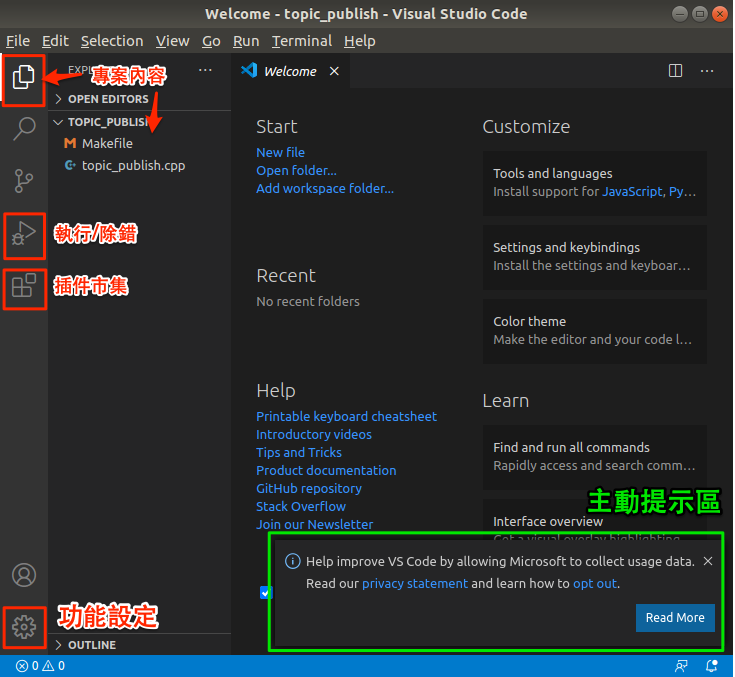The image size is (735, 677).
Task: Open the Selection menu
Action: pos(112,41)
